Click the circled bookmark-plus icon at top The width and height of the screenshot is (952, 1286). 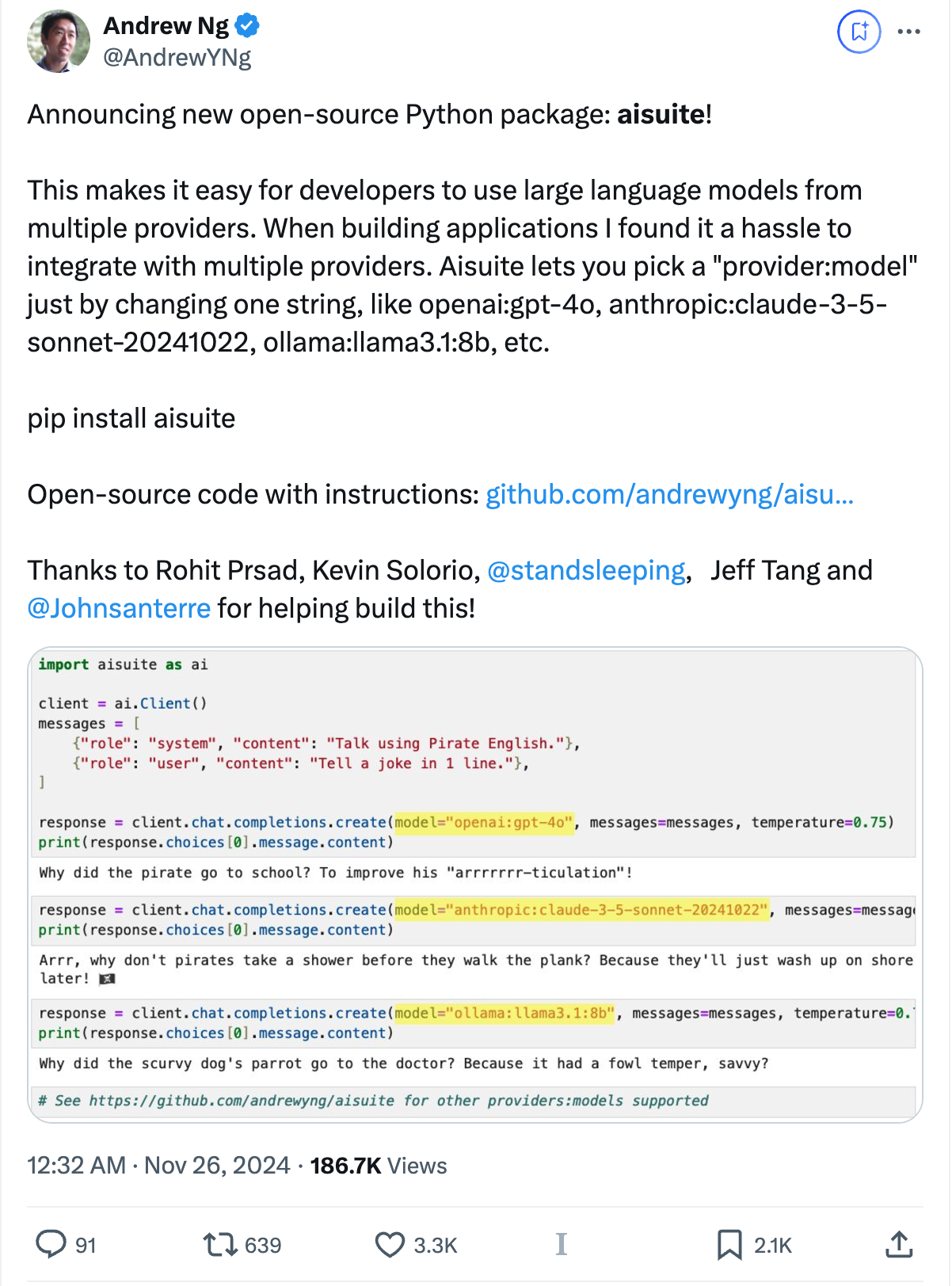[x=859, y=32]
